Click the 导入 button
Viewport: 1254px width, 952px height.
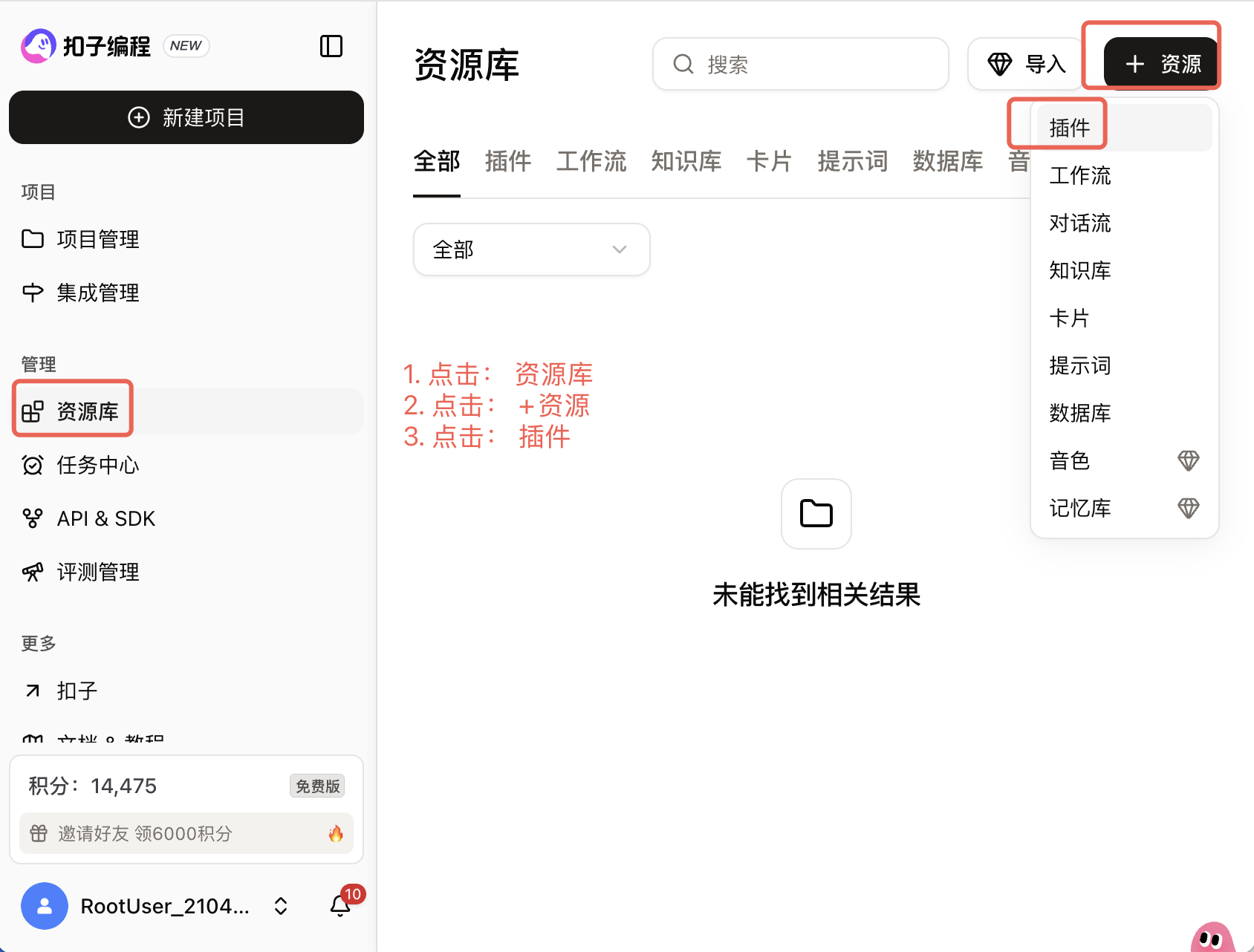(1026, 65)
